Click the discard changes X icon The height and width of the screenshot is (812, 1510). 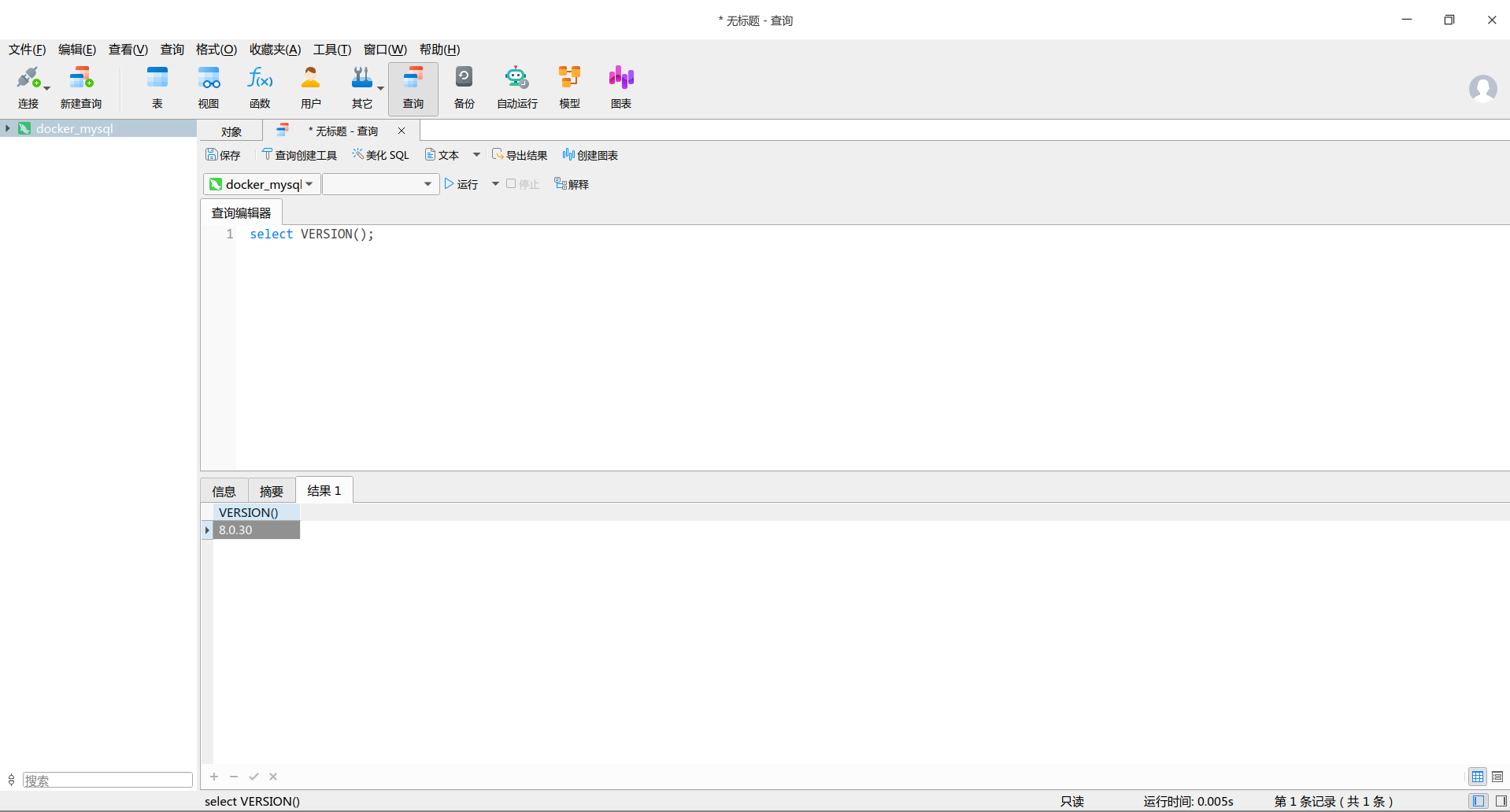click(273, 777)
